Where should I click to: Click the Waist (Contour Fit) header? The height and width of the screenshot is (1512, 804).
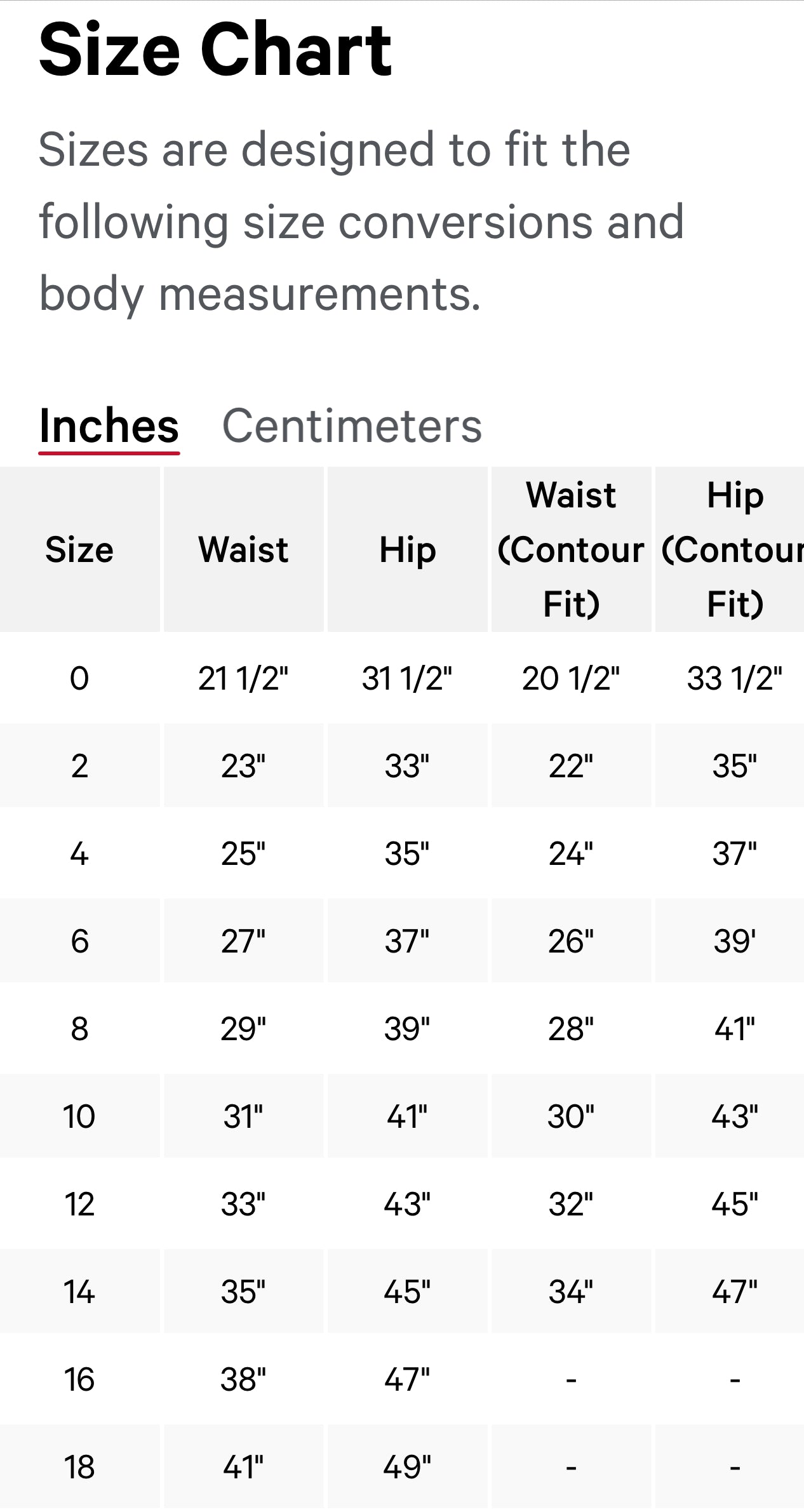(571, 550)
